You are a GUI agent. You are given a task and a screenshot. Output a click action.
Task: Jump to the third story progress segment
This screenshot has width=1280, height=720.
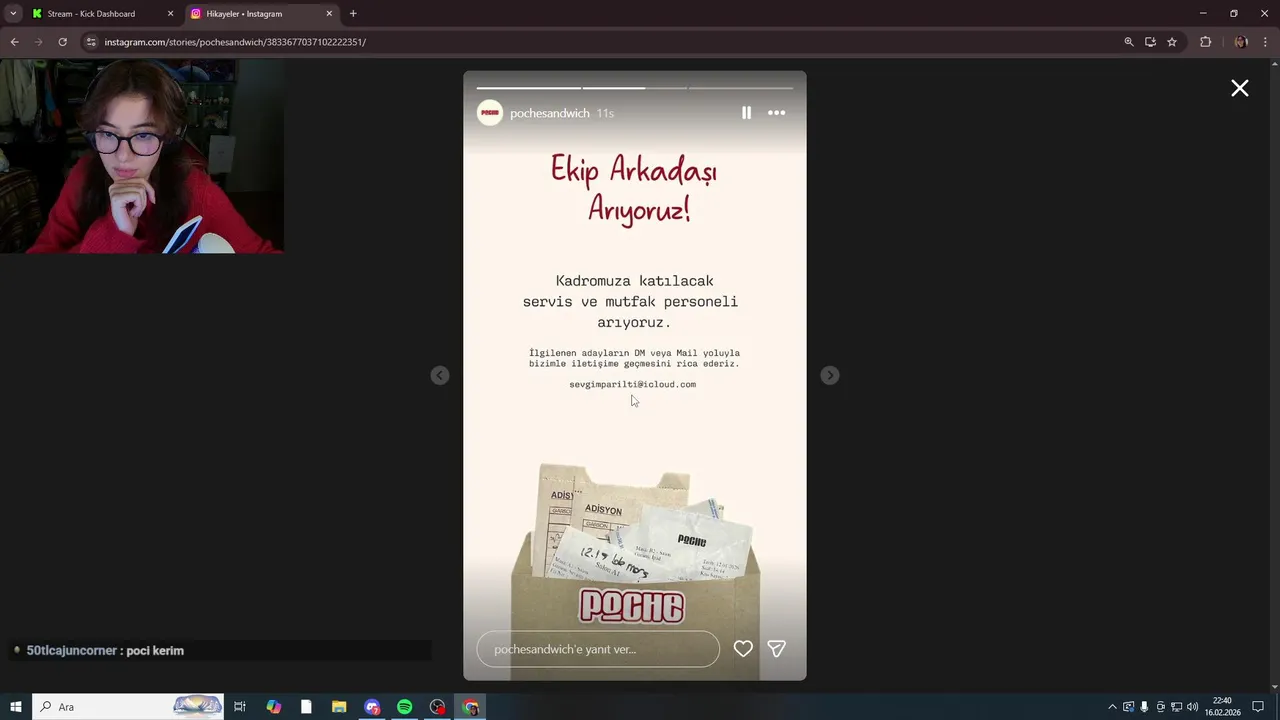741,88
